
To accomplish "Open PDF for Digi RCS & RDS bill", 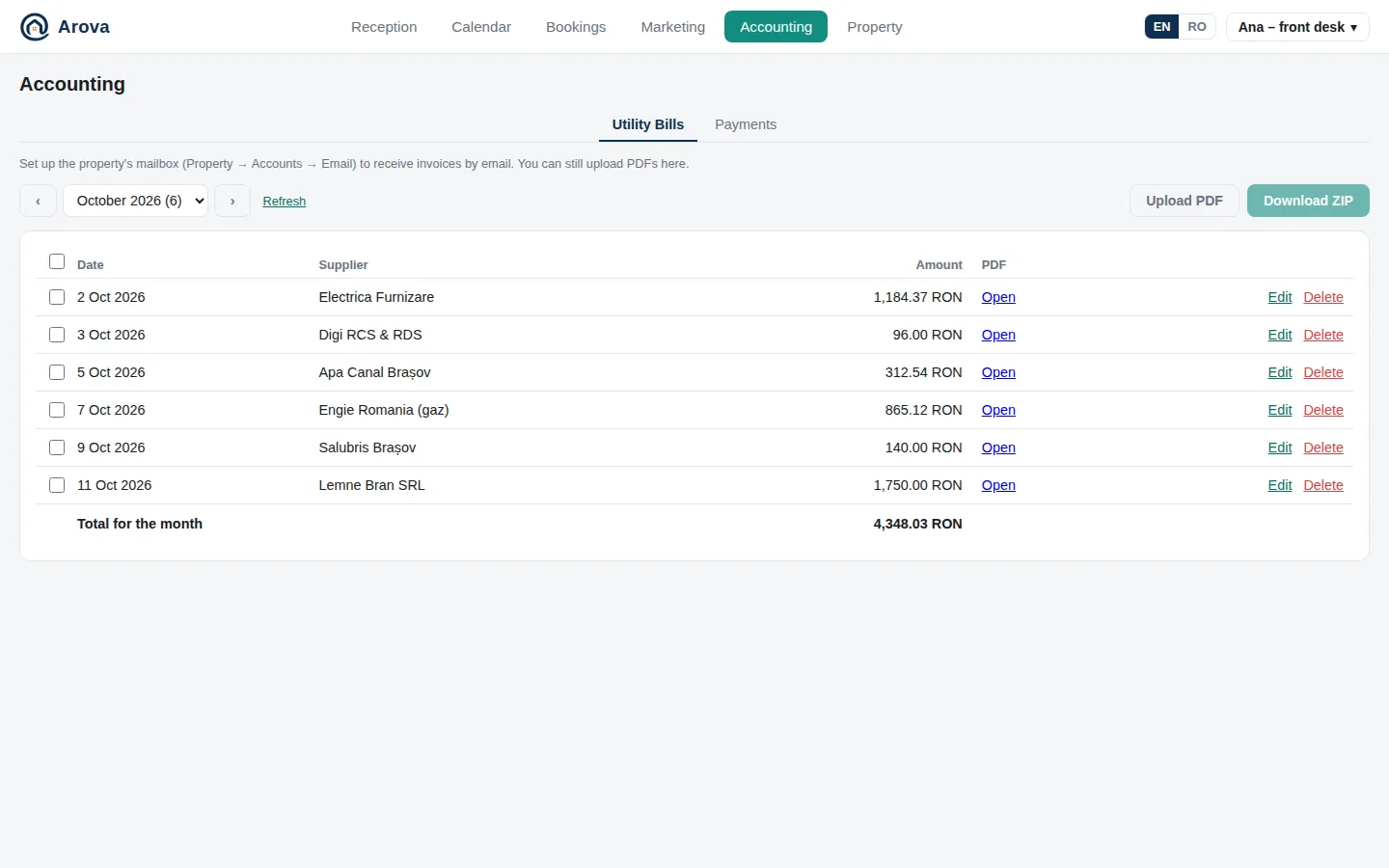I will click(x=998, y=335).
